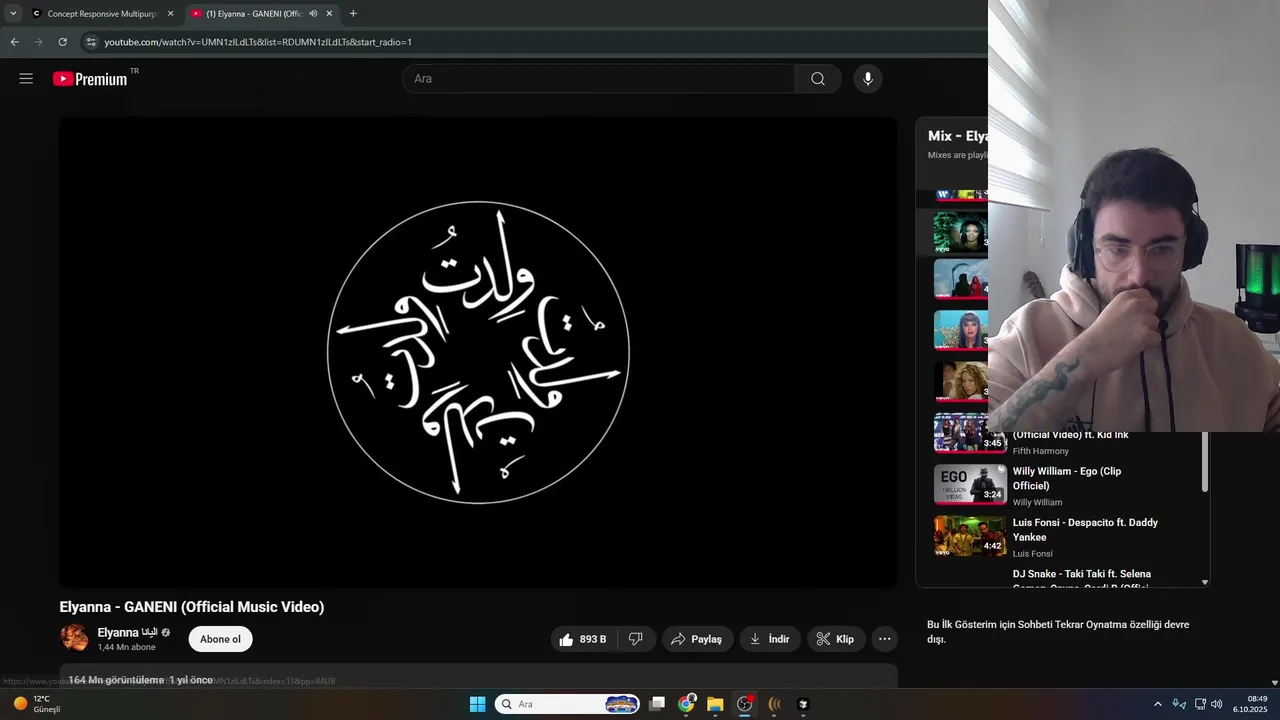1280x720 pixels.
Task: Open Elyanna channel avatar
Action: [74, 638]
